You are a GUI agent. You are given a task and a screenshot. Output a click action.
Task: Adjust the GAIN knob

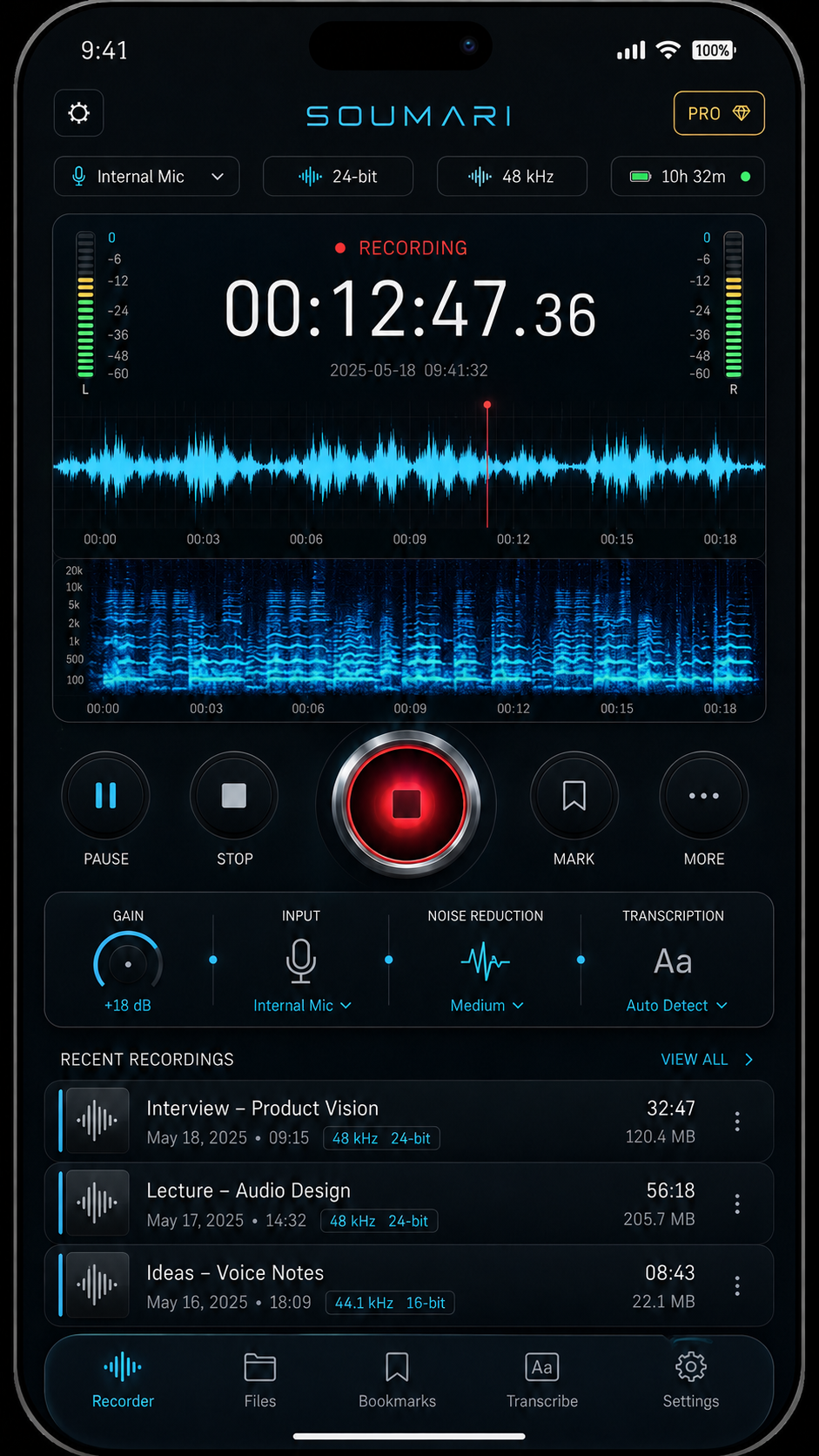(128, 964)
